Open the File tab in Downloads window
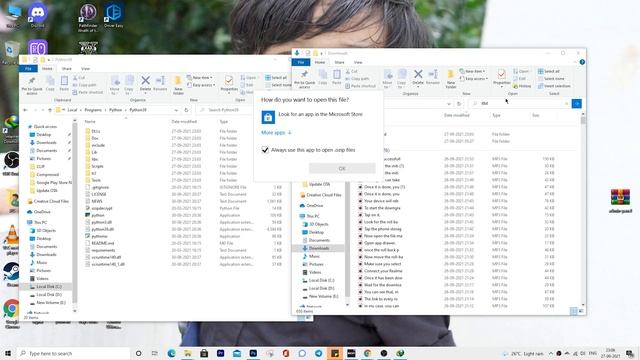The width and height of the screenshot is (640, 360). click(301, 62)
